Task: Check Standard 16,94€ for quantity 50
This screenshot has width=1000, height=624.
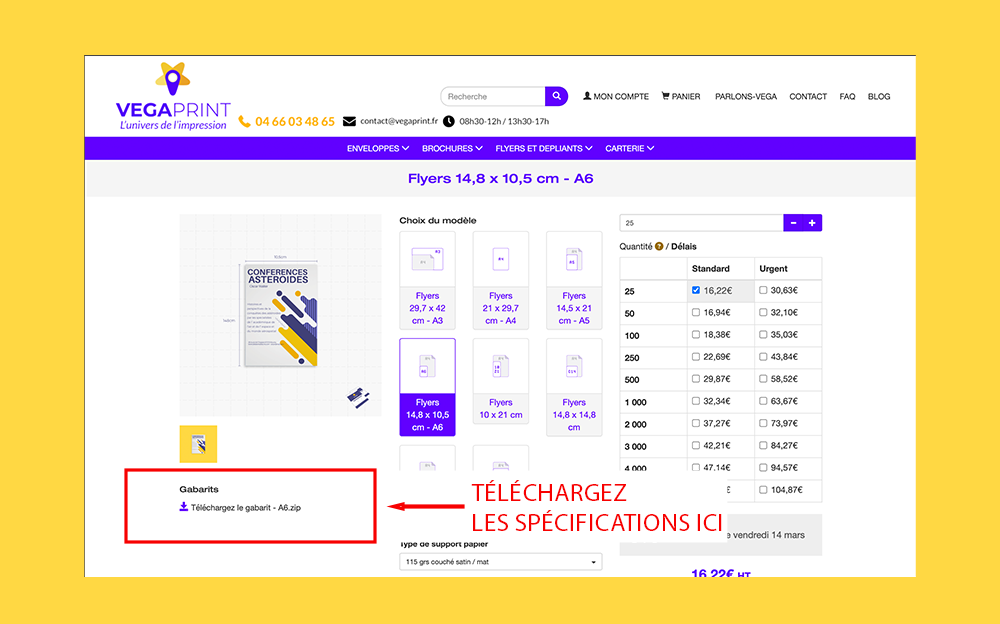Action: coord(696,313)
